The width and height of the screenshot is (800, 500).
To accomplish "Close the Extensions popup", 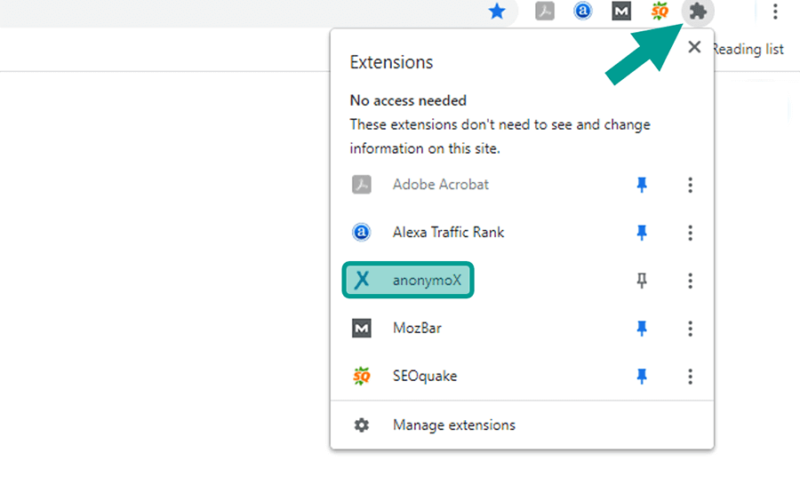I will [x=694, y=47].
